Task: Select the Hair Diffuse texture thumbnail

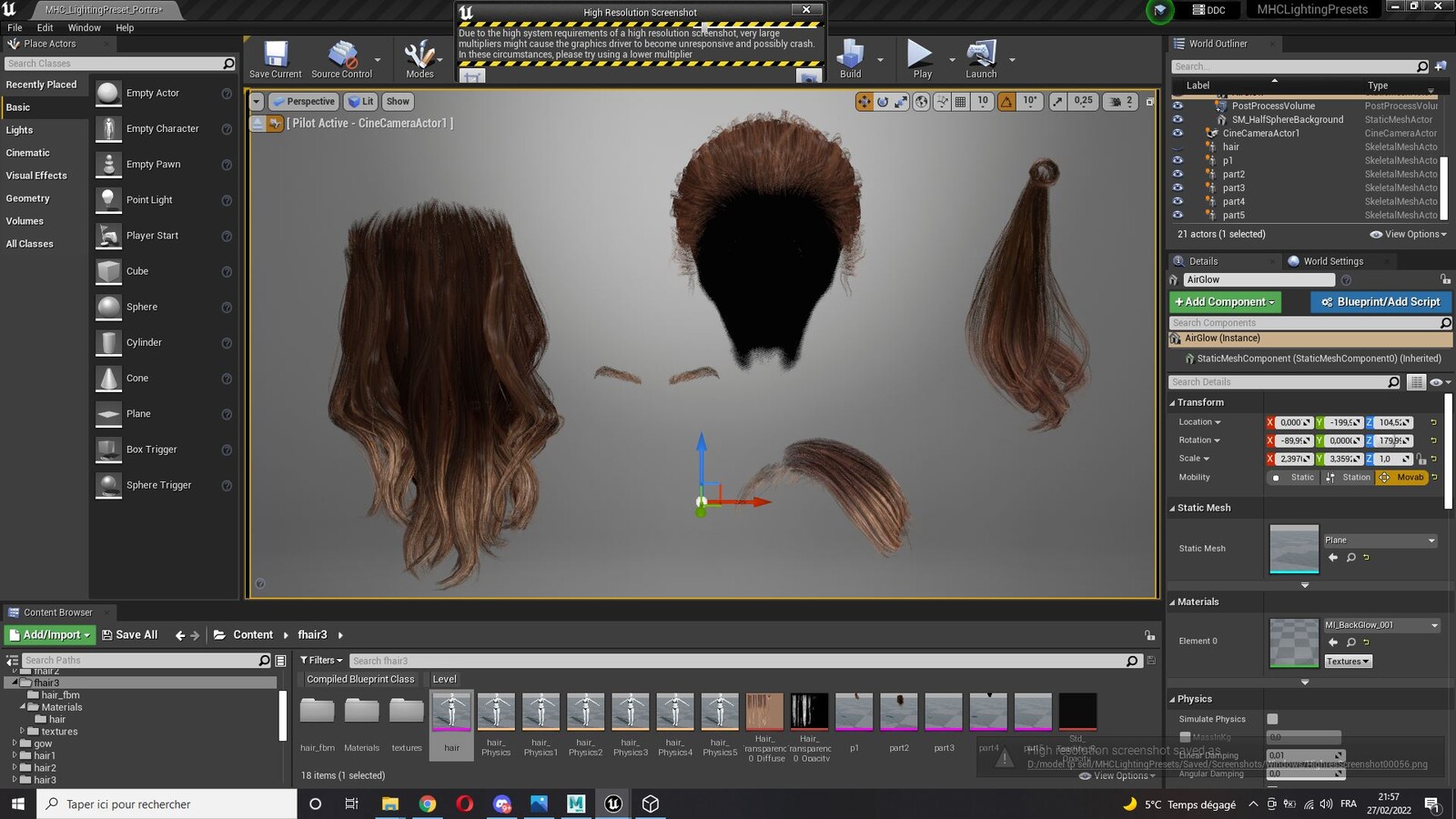Action: (x=764, y=711)
